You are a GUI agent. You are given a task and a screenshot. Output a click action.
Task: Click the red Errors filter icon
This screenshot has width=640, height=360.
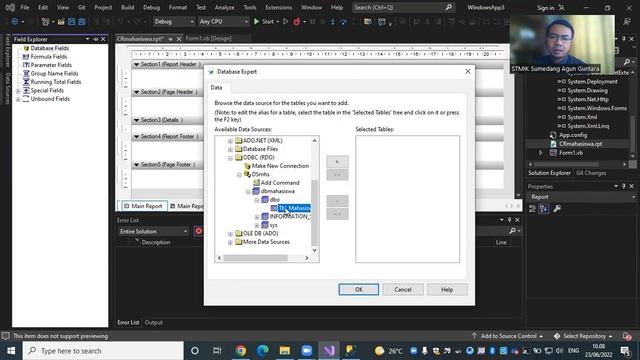pyautogui.click(x=199, y=231)
